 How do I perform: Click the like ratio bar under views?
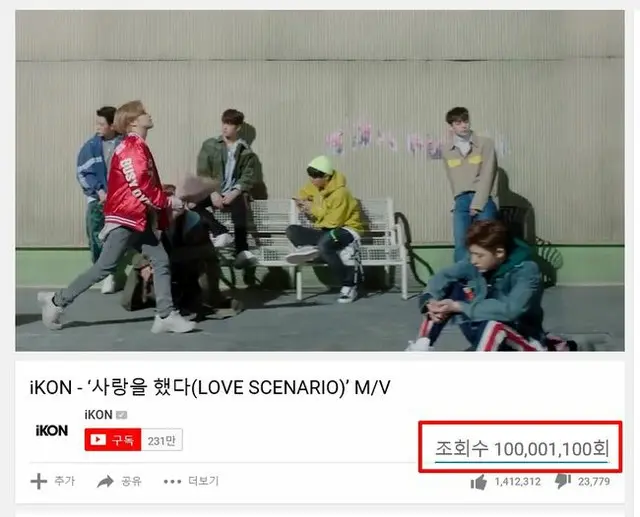[522, 462]
